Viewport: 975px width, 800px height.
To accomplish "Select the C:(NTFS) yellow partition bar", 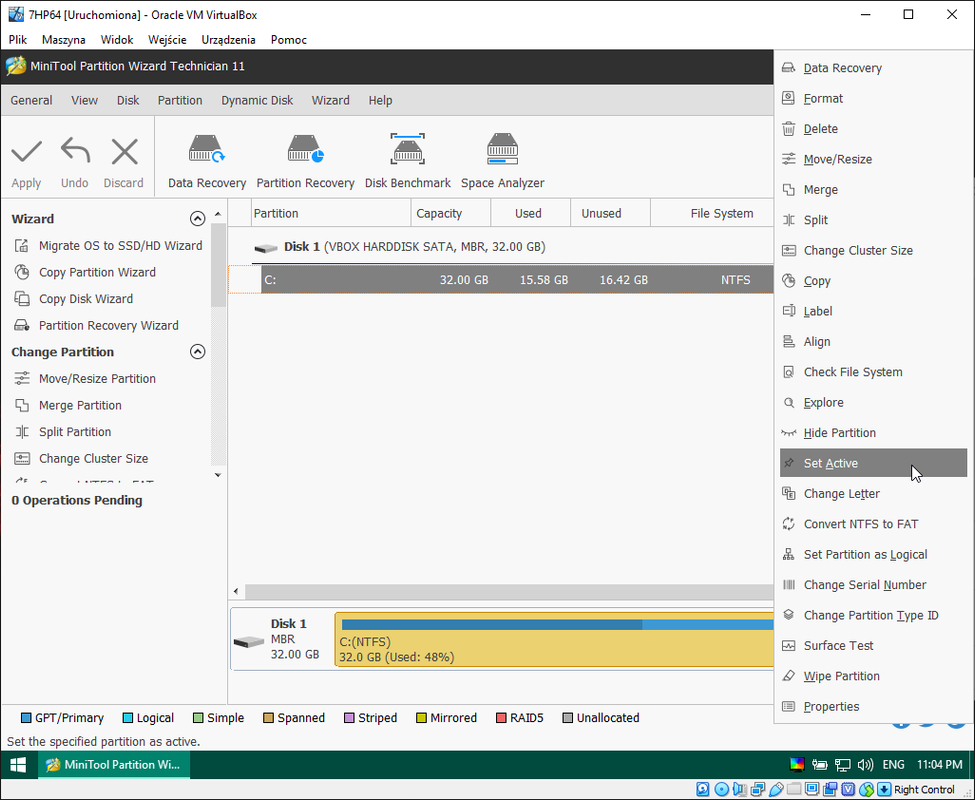I will click(x=554, y=640).
